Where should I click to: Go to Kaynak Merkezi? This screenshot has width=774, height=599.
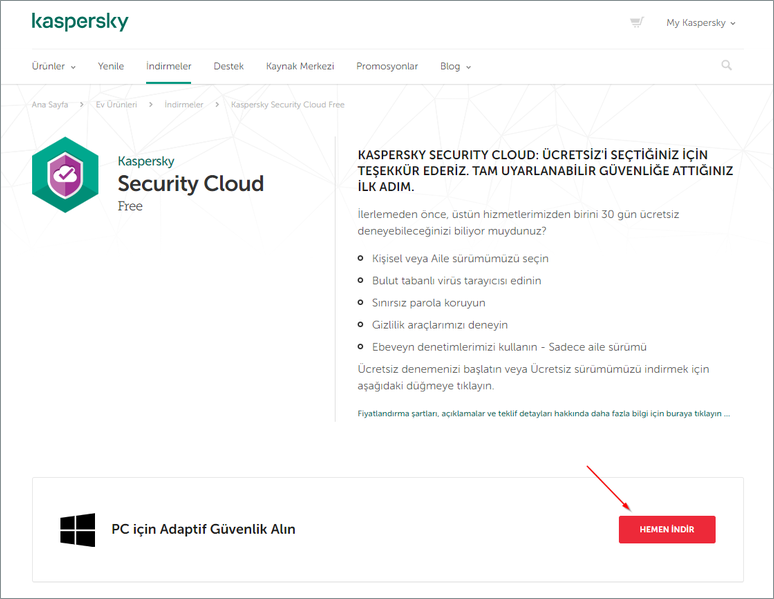pos(300,66)
